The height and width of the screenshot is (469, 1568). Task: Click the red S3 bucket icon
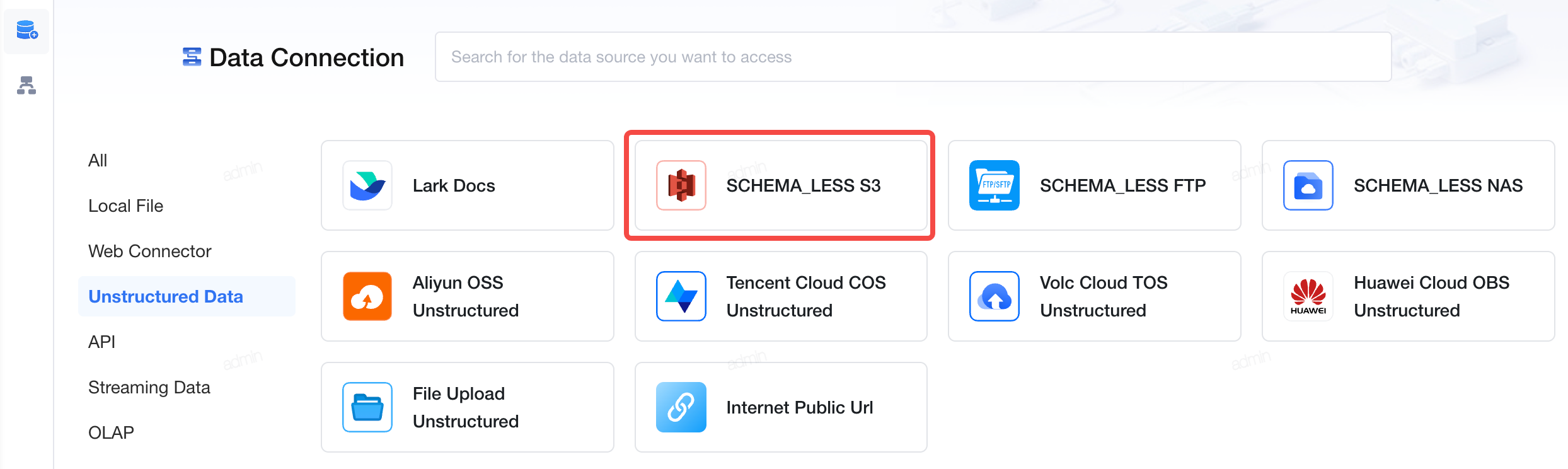pos(681,185)
